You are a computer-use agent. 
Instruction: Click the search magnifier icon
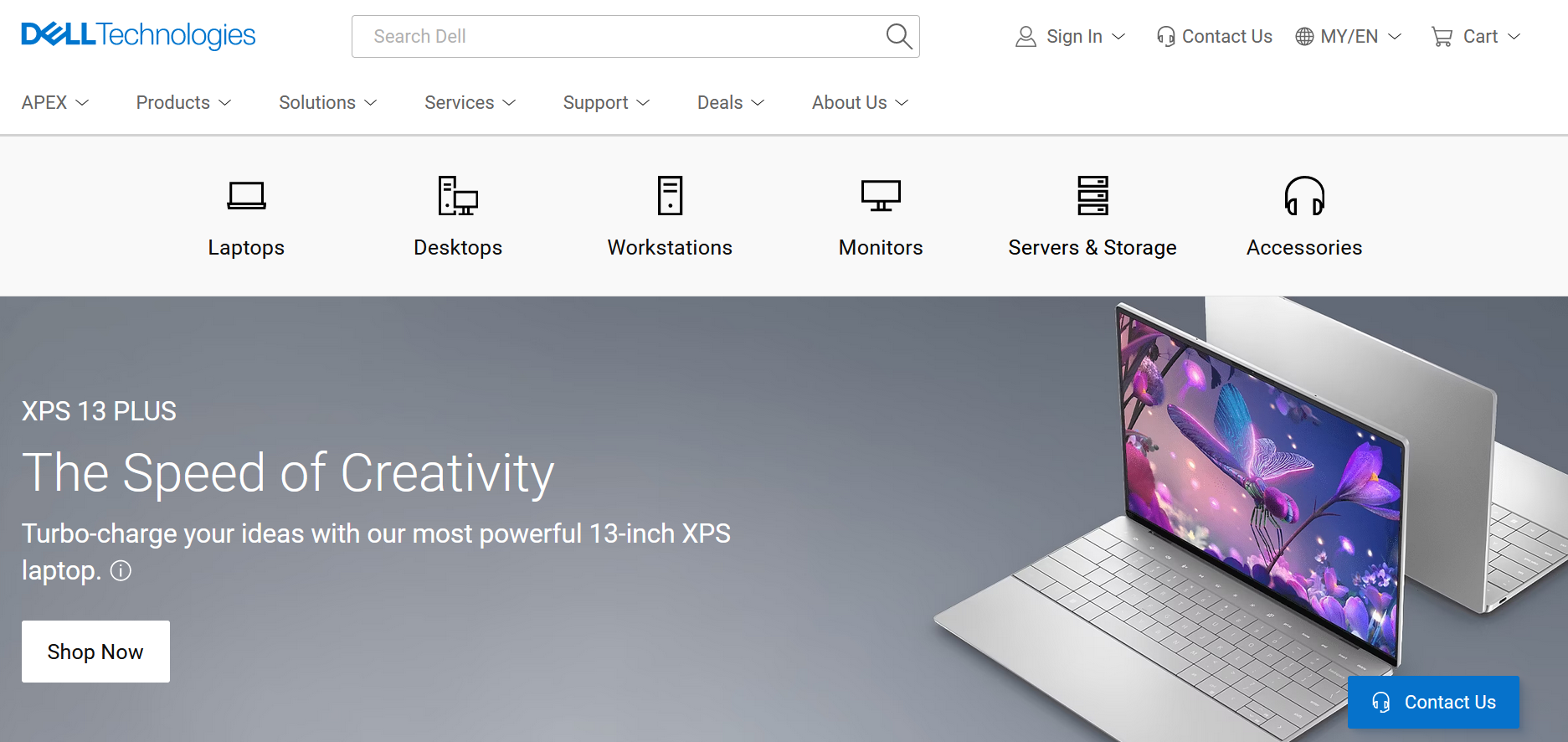pos(898,36)
